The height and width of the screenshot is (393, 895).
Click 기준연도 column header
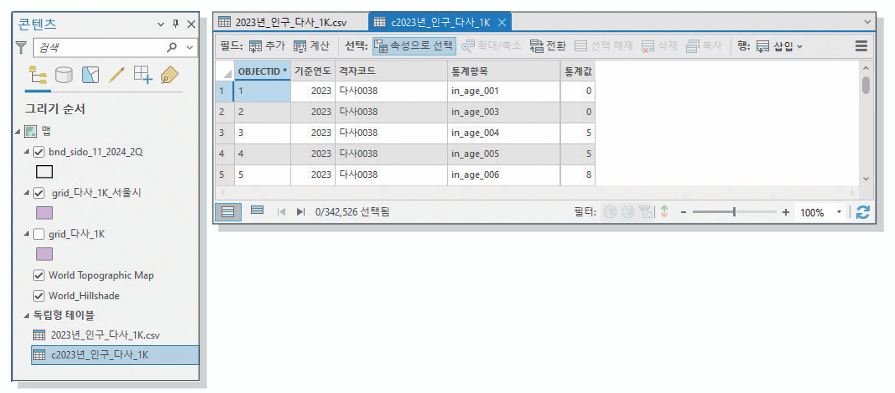click(313, 71)
